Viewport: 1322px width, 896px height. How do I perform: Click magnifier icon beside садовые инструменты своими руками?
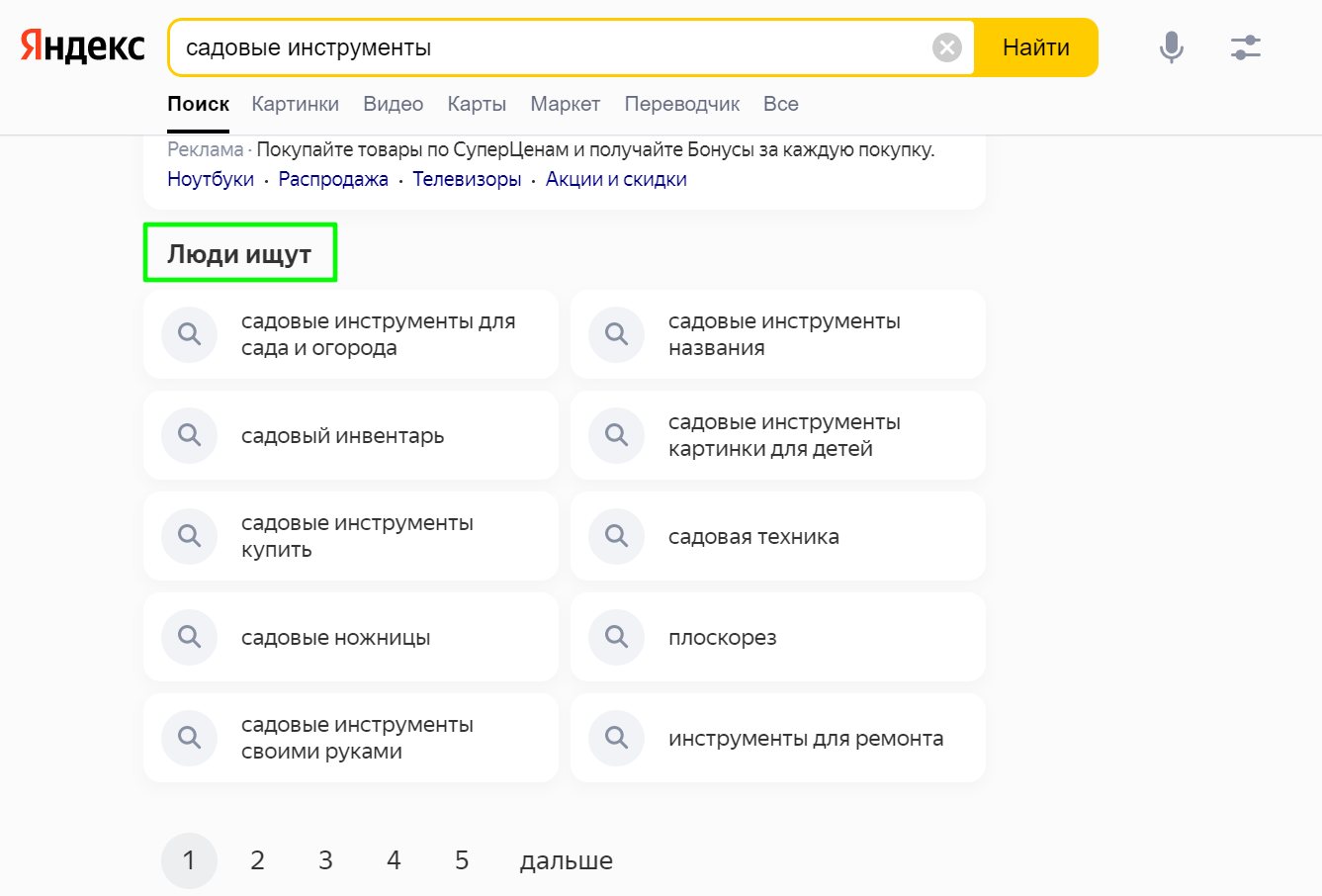(190, 738)
